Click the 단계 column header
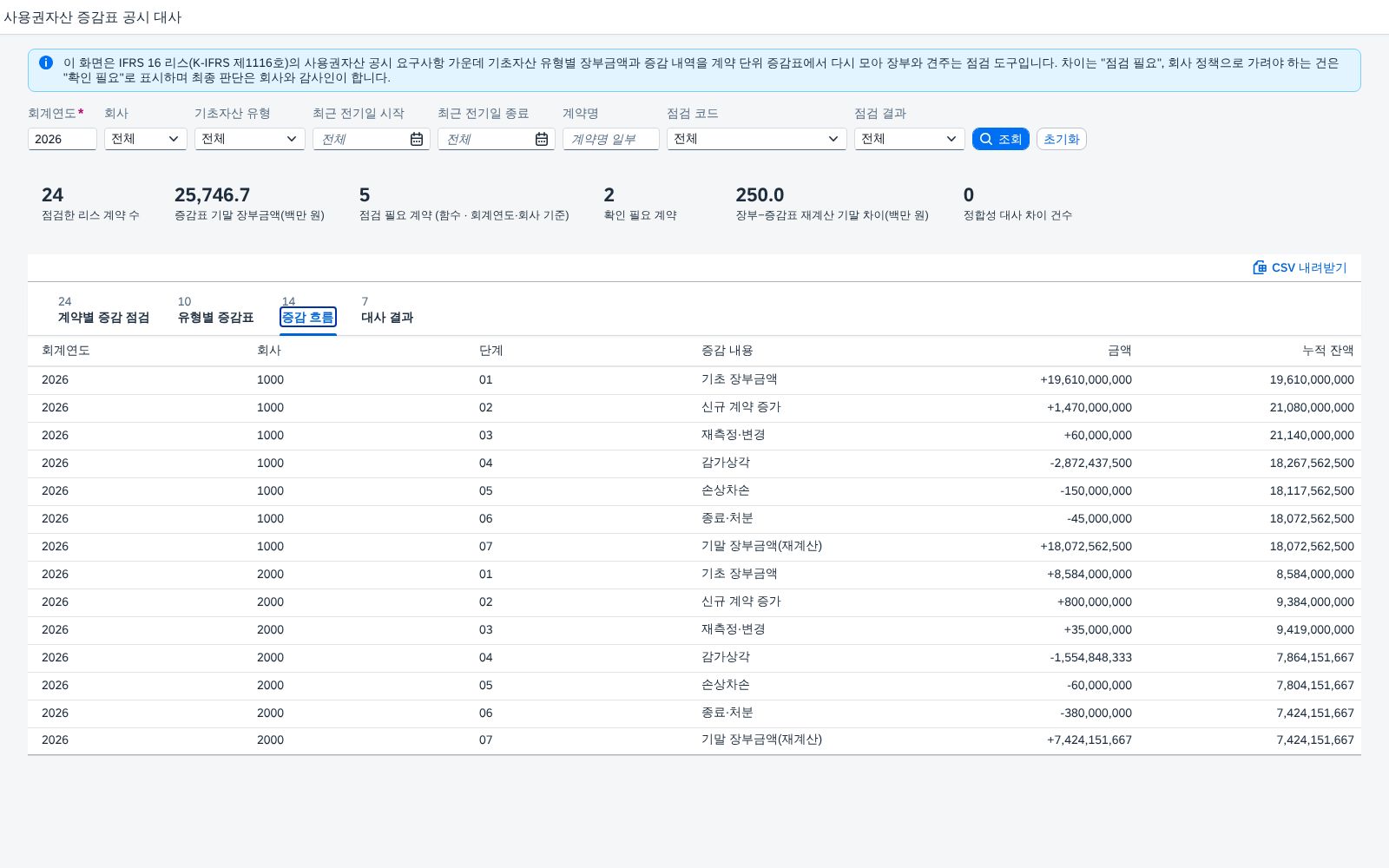The image size is (1389, 868). [491, 351]
